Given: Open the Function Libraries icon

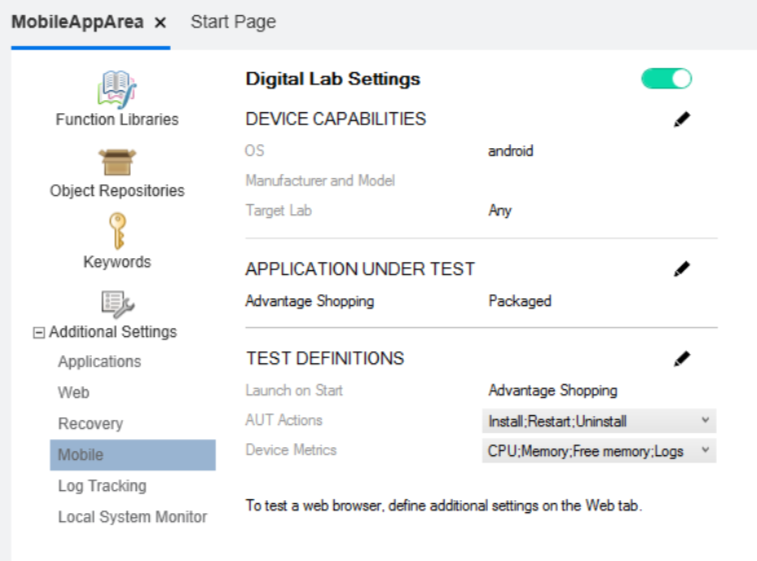Looking at the screenshot, I should (x=117, y=89).
